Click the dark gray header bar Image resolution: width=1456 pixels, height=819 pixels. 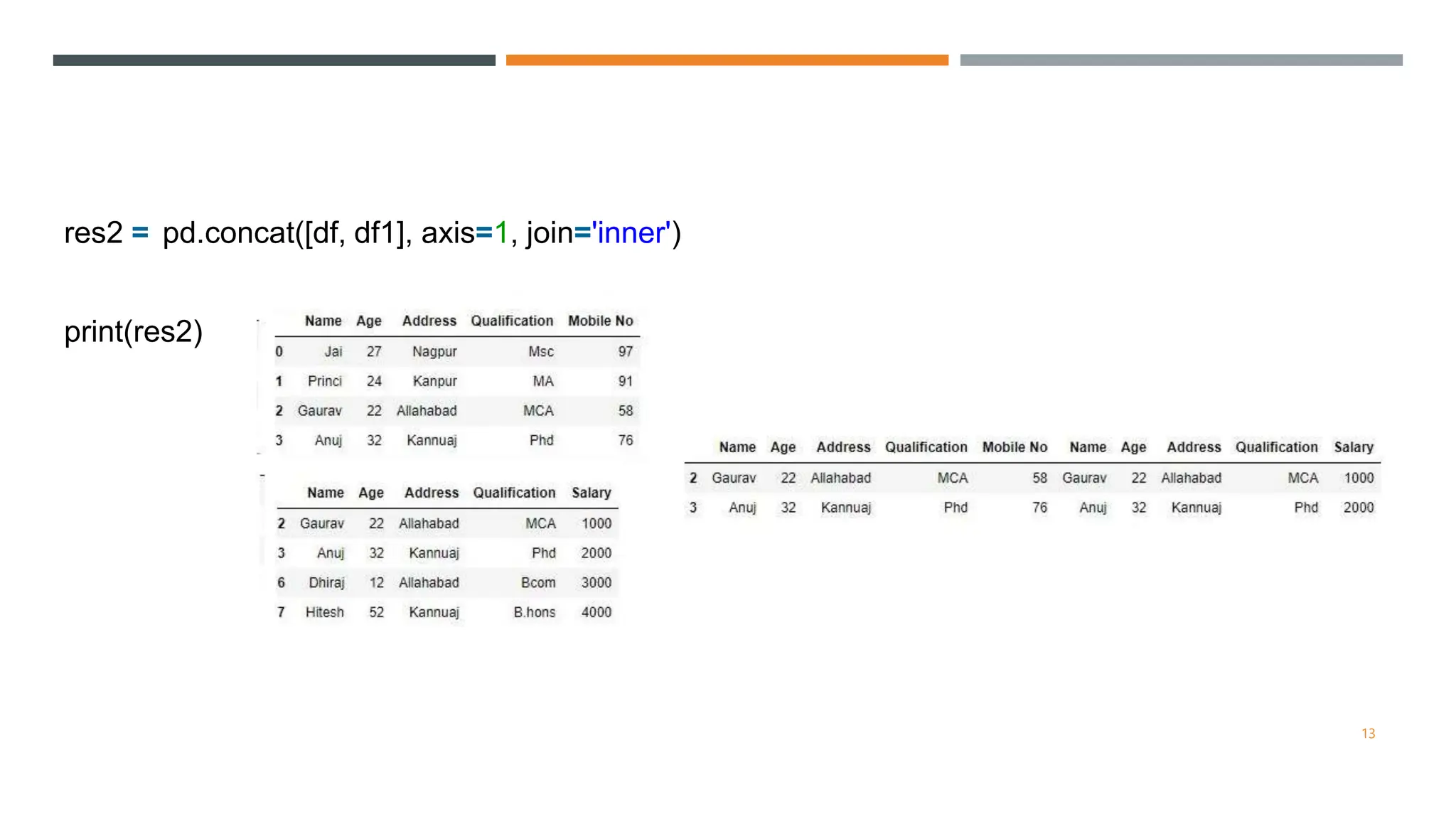(x=274, y=60)
